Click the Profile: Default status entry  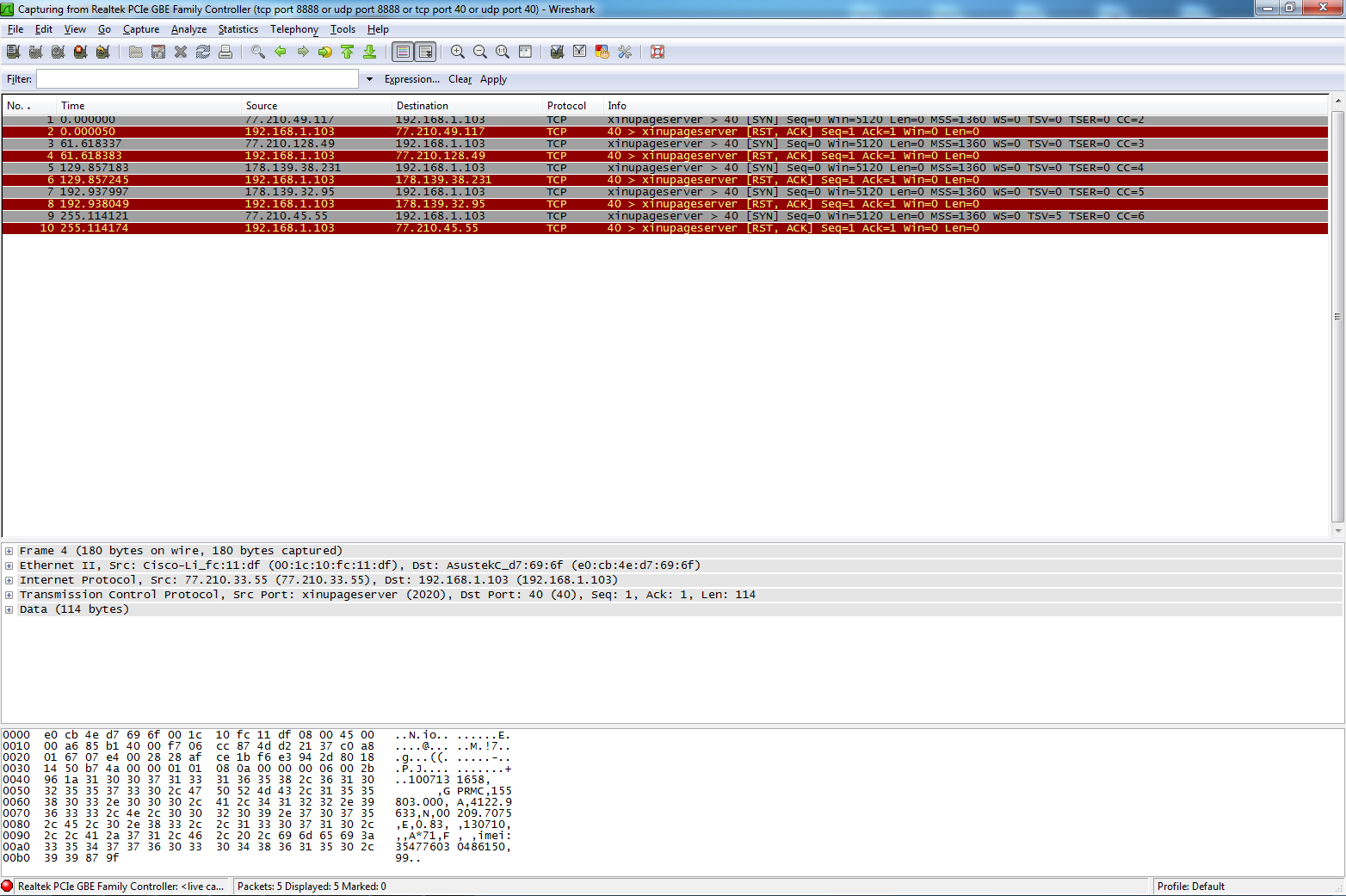click(x=1190, y=887)
